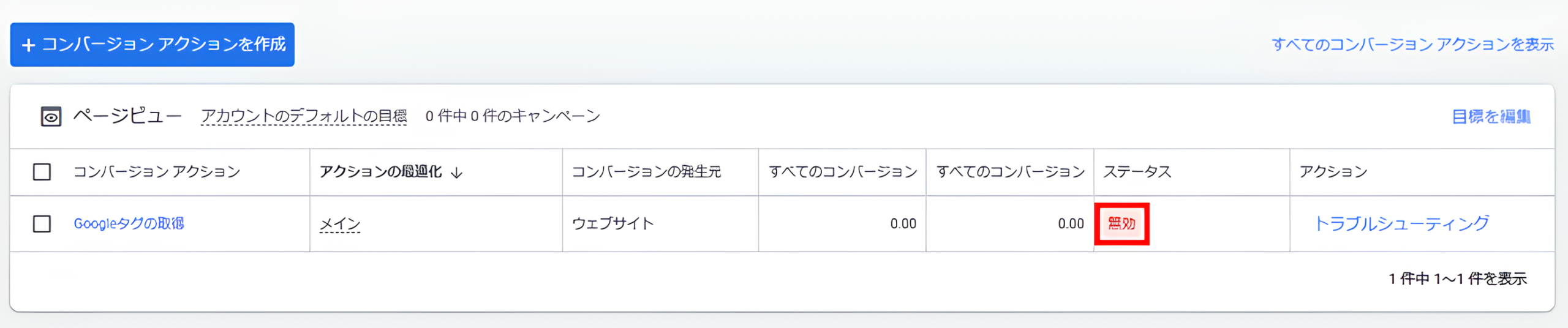1568x328 pixels.
Task: Click the アクション column header
Action: tap(1333, 172)
